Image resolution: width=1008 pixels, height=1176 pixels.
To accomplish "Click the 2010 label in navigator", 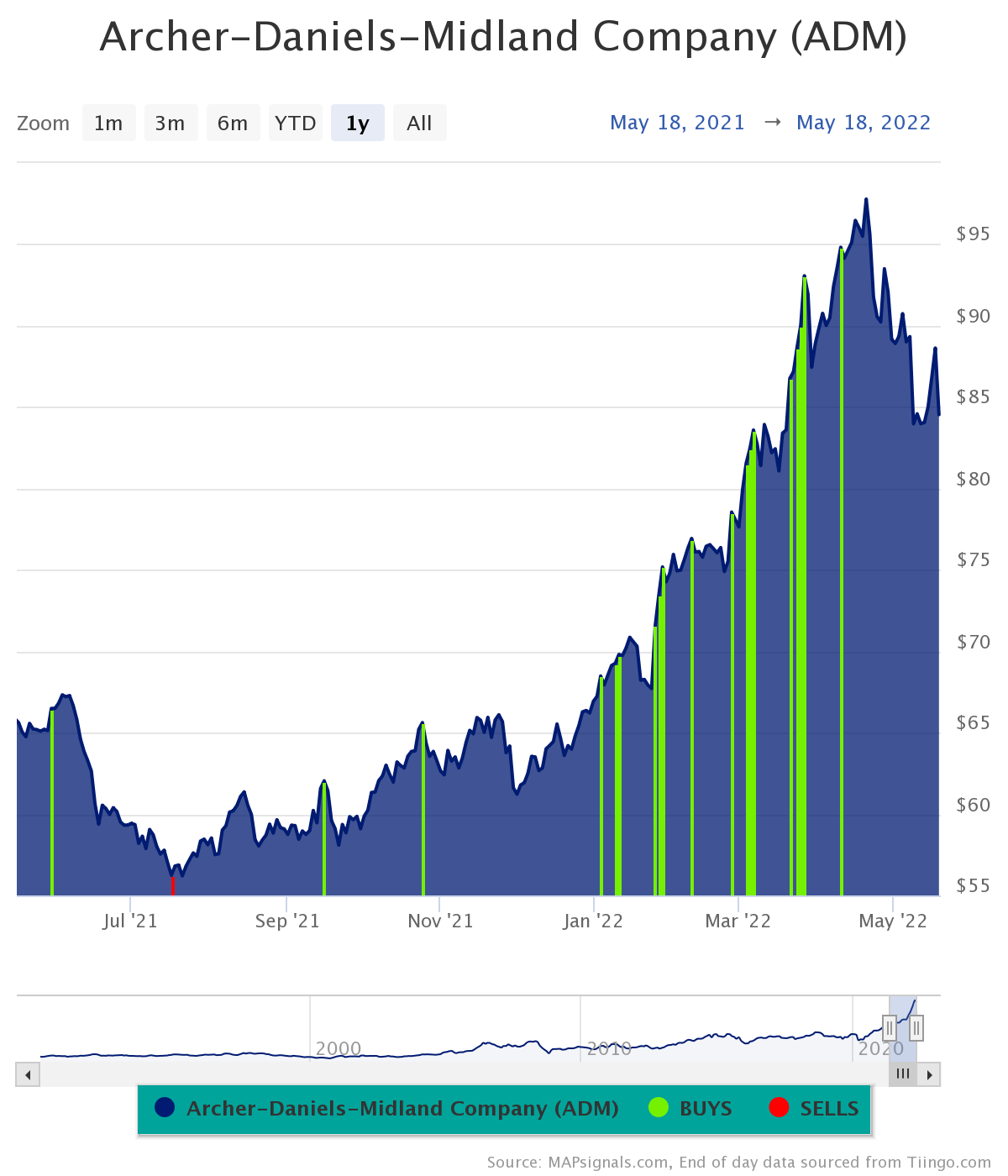I will click(x=609, y=1048).
